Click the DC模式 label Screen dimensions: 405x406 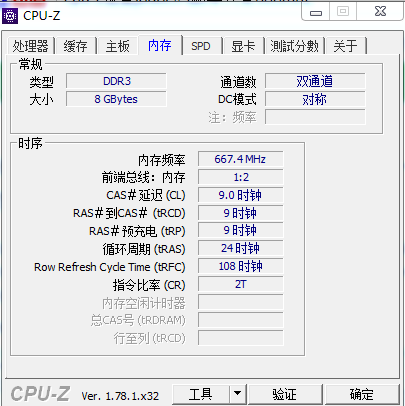237,100
